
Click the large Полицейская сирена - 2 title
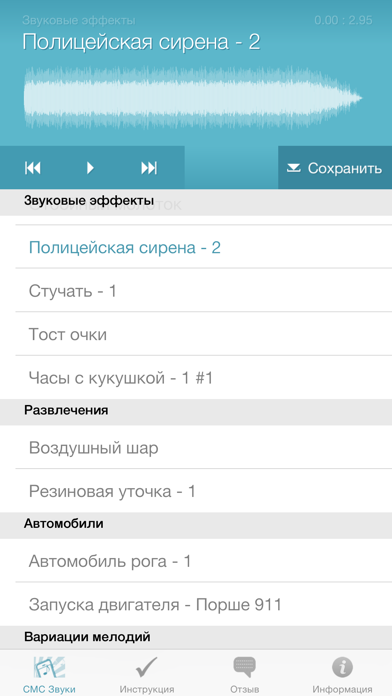pyautogui.click(x=141, y=42)
